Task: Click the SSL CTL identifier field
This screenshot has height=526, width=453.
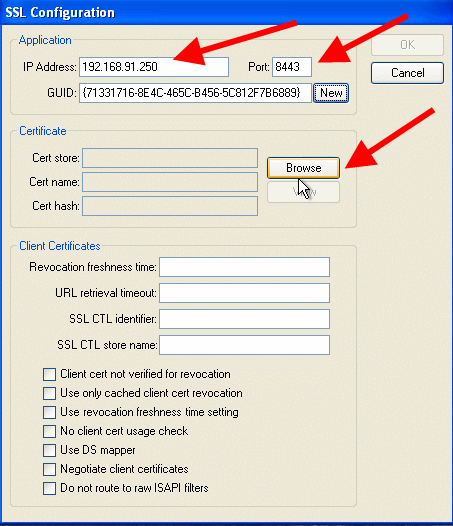Action: (245, 319)
